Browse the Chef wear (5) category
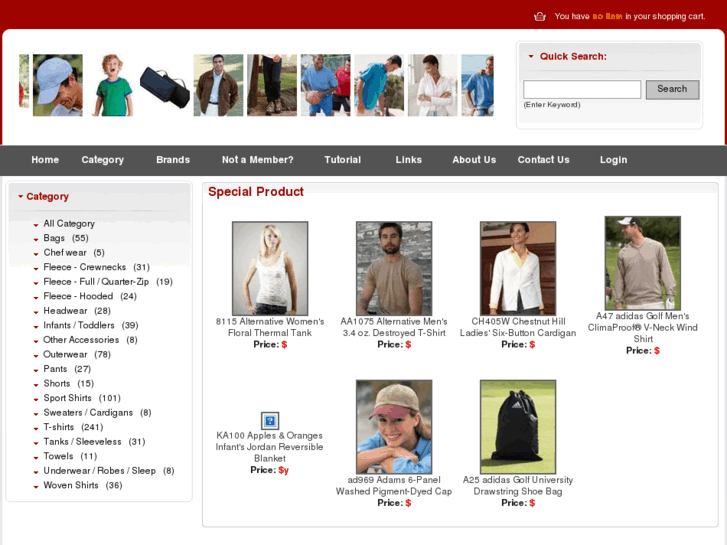The image size is (727, 545). click(74, 252)
